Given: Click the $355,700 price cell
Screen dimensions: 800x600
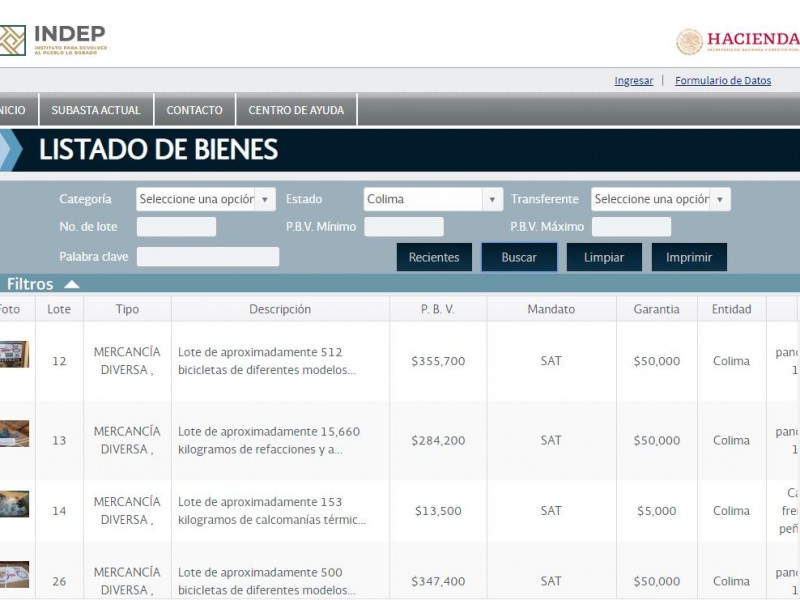Looking at the screenshot, I should tap(438, 361).
